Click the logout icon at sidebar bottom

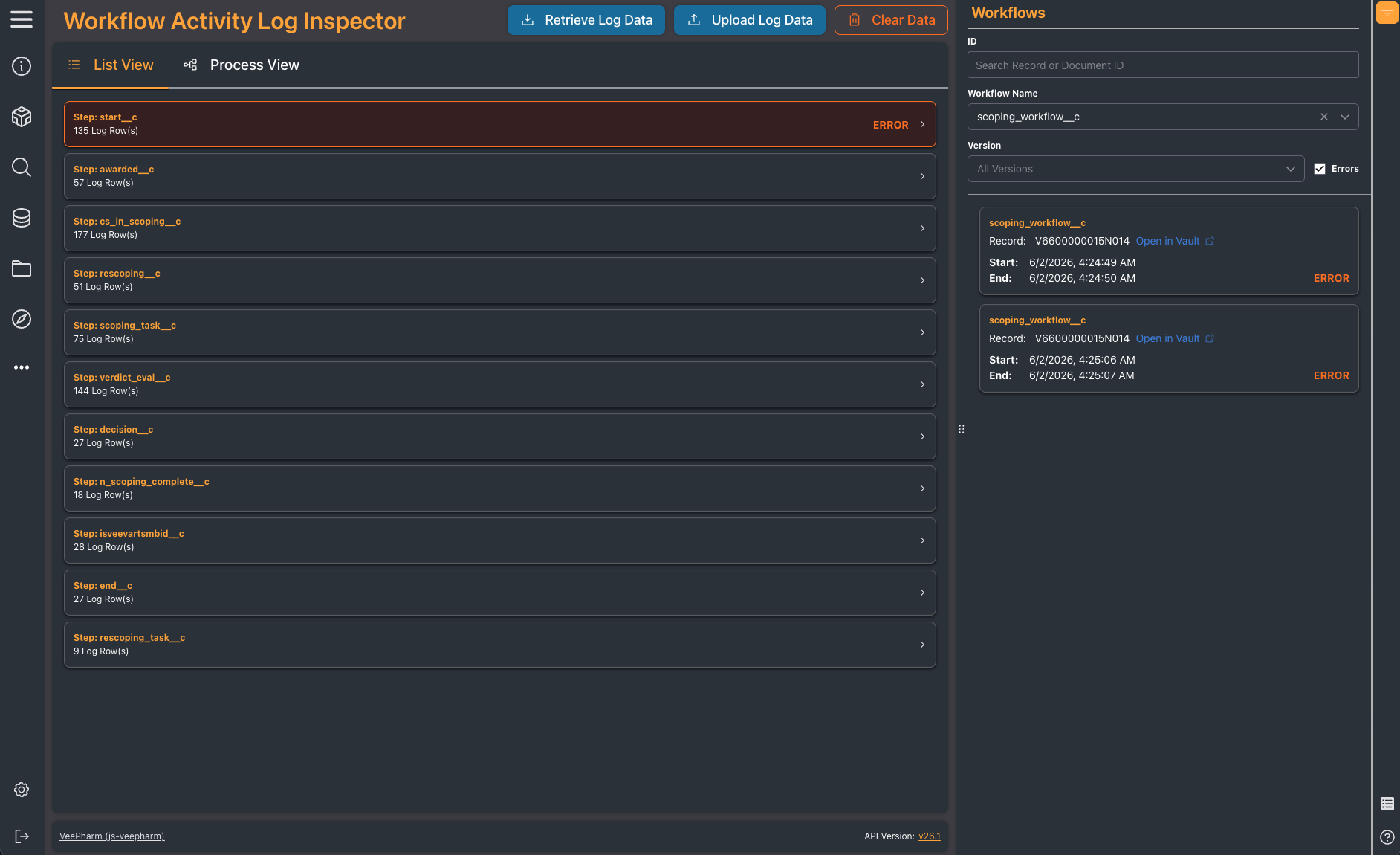point(22,836)
